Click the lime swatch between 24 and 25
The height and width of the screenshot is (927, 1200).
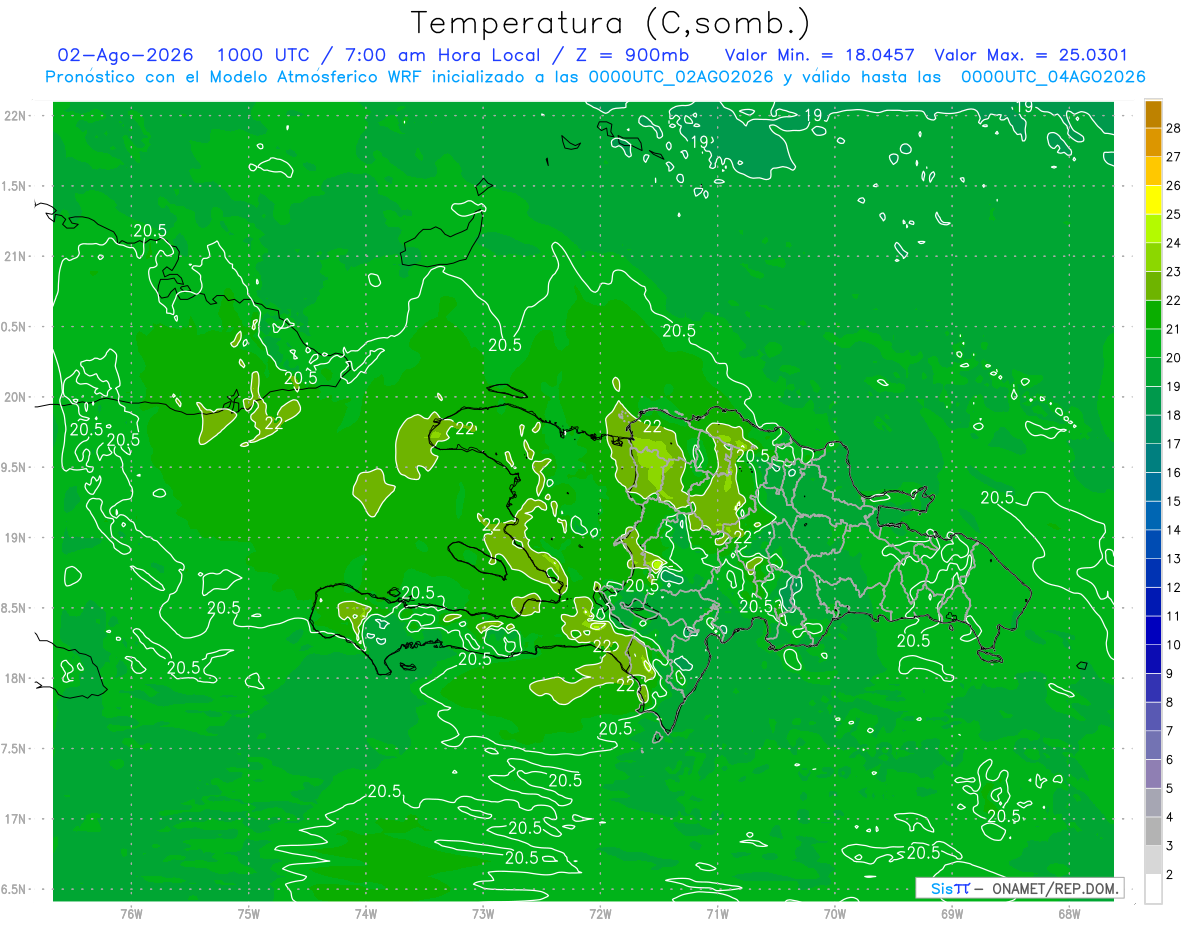1153,230
